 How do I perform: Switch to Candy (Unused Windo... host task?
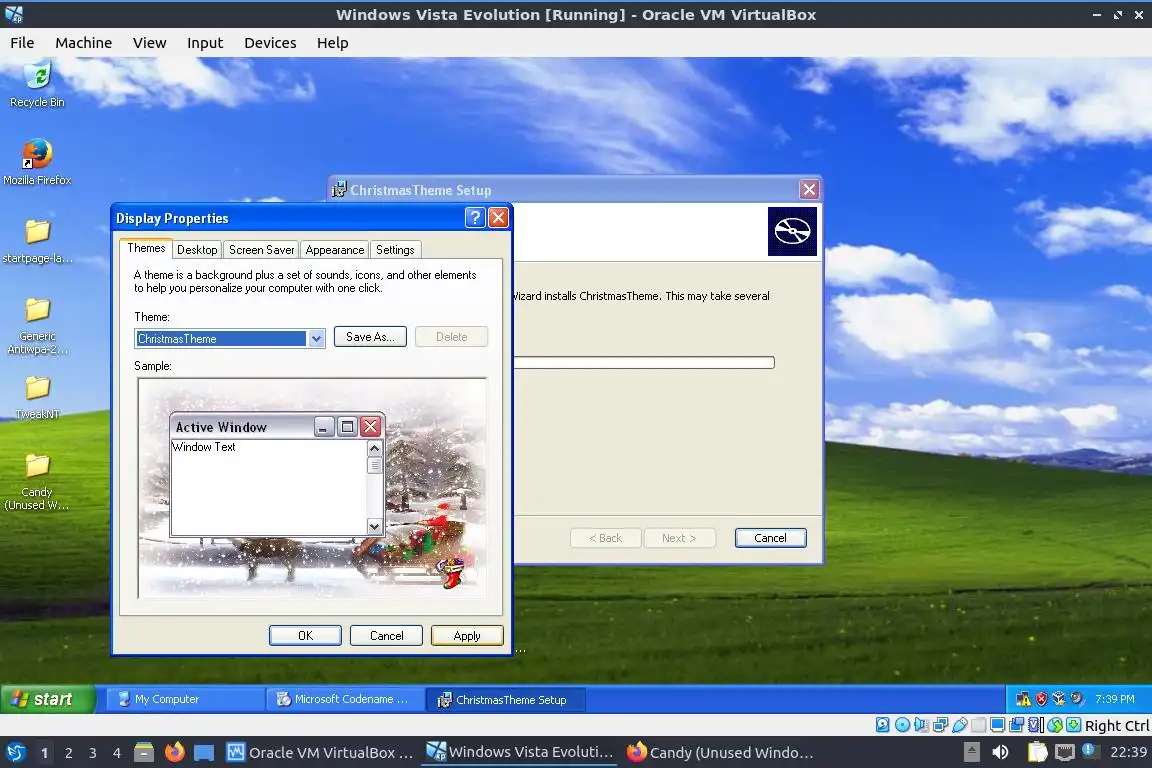720,753
